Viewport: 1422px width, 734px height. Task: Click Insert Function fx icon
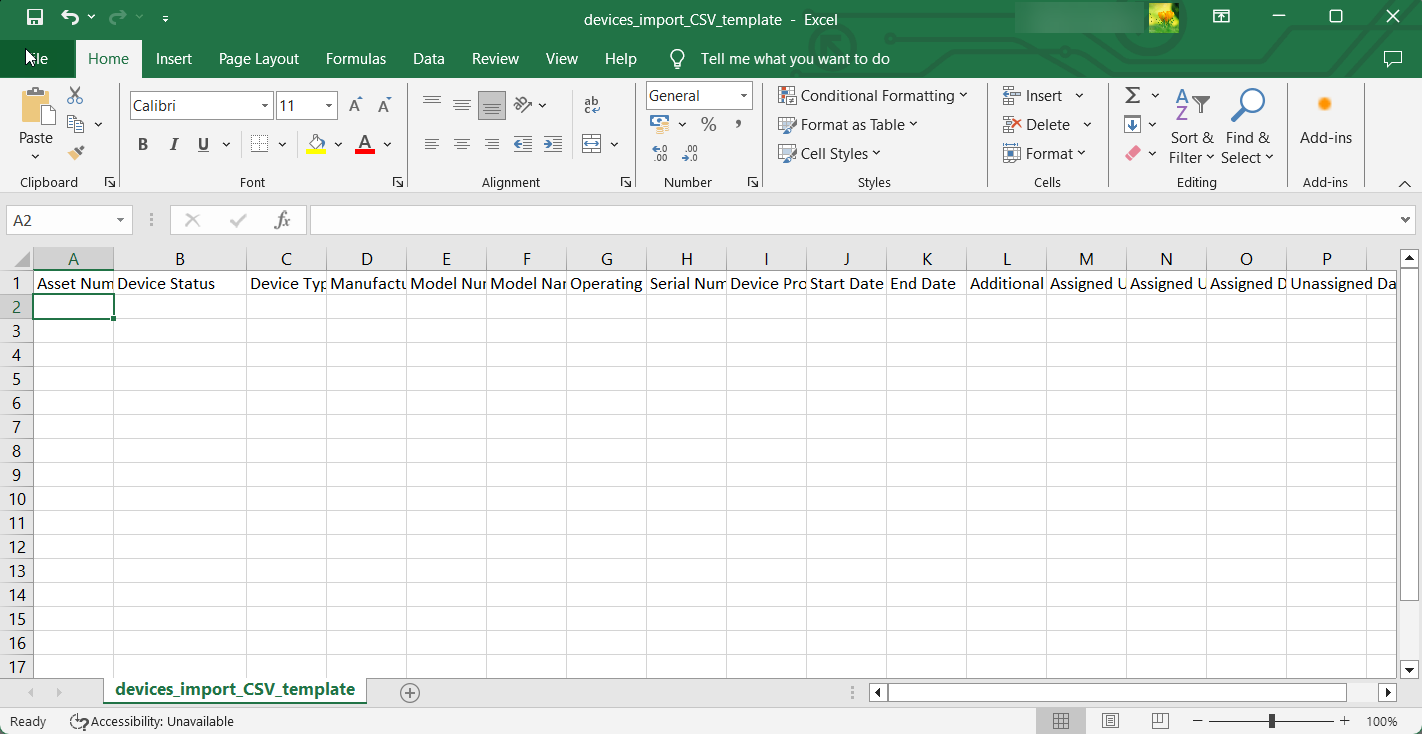(x=283, y=220)
